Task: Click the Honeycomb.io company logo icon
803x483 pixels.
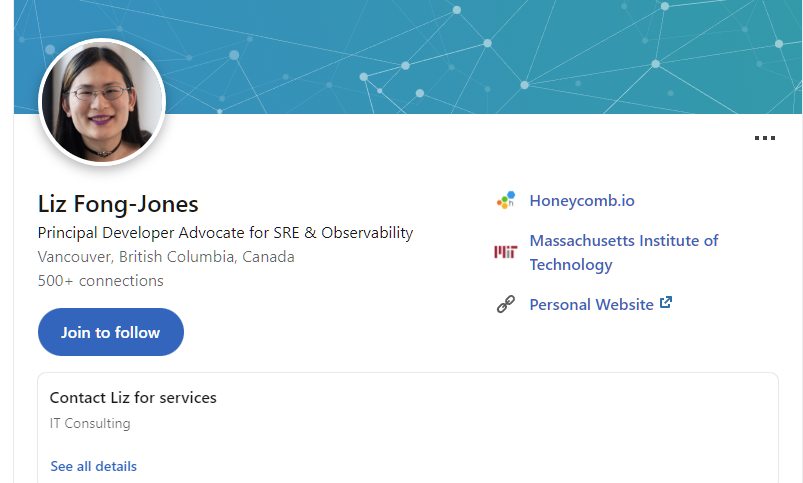Action: [506, 200]
